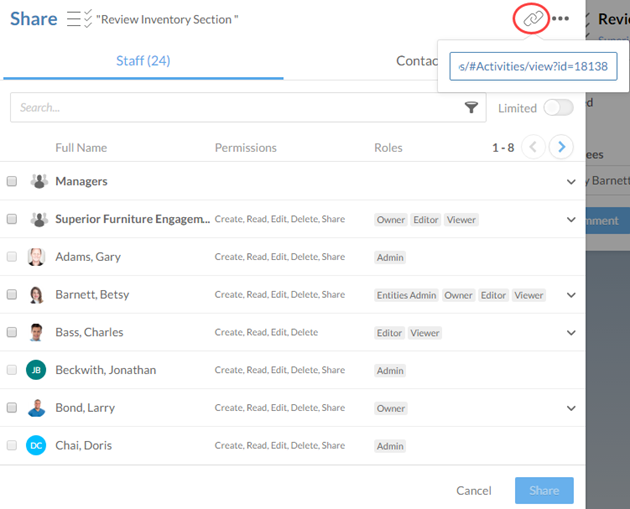630x509 pixels.
Task: Click Gary Adams' profile photo
Action: [x=37, y=257]
